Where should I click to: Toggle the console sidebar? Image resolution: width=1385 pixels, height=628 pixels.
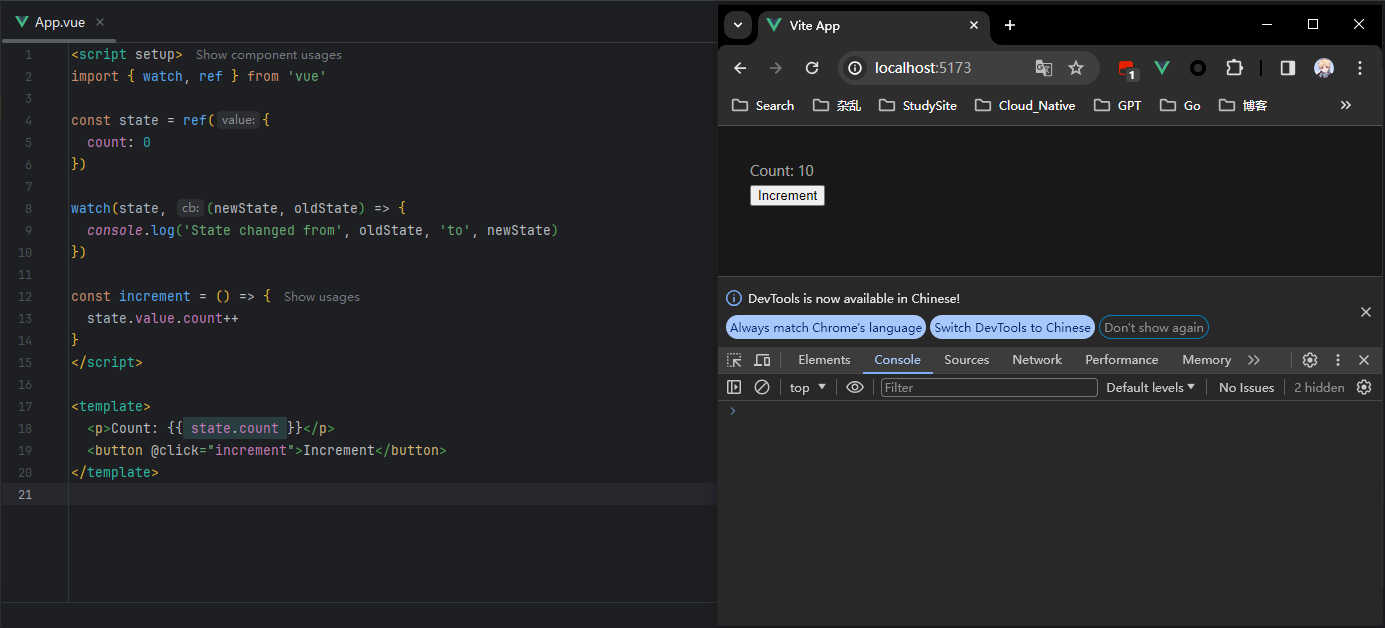(x=734, y=387)
